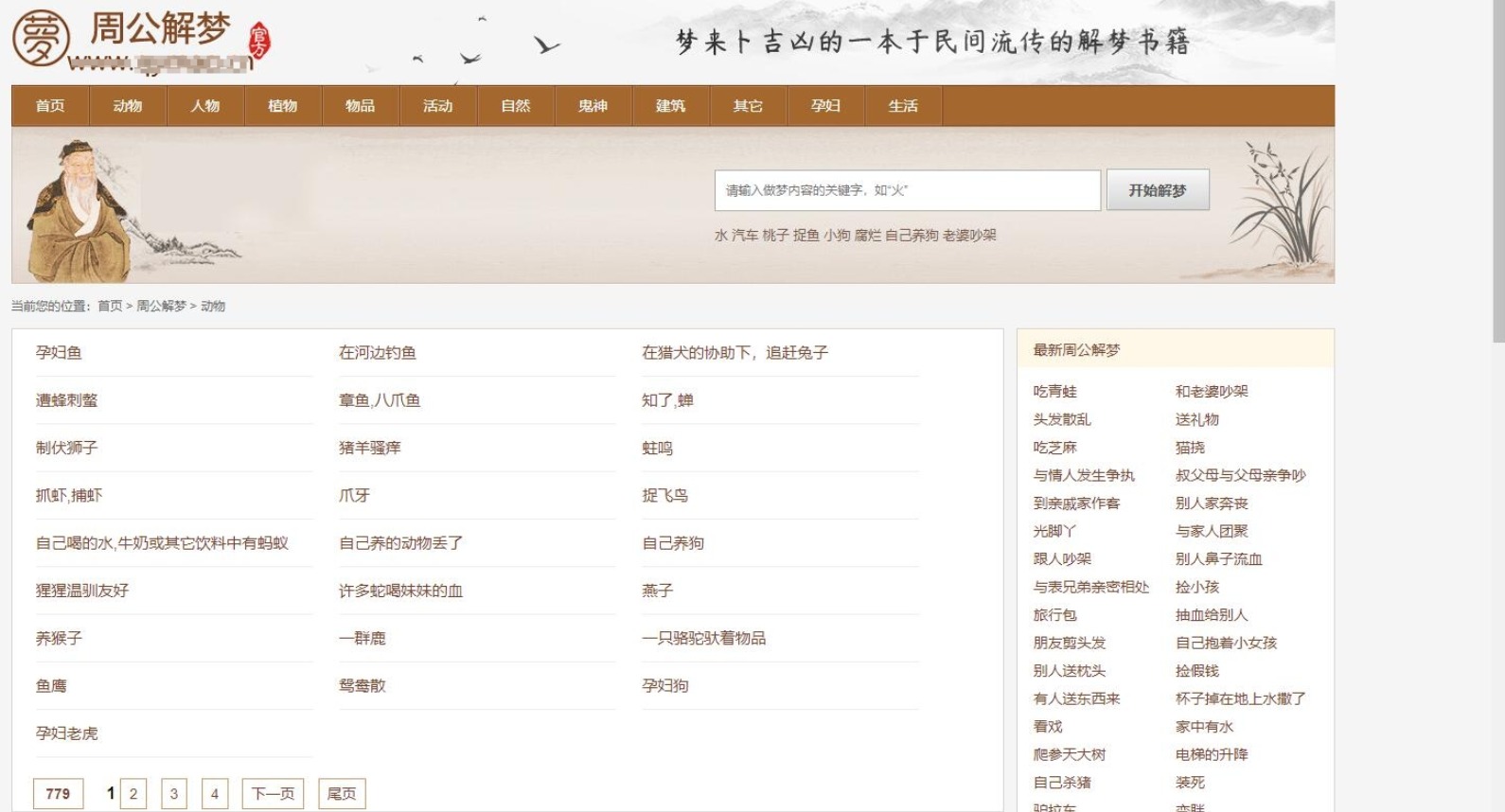Open the 孕妇 navigation menu item
The width and height of the screenshot is (1505, 812).
coord(825,106)
